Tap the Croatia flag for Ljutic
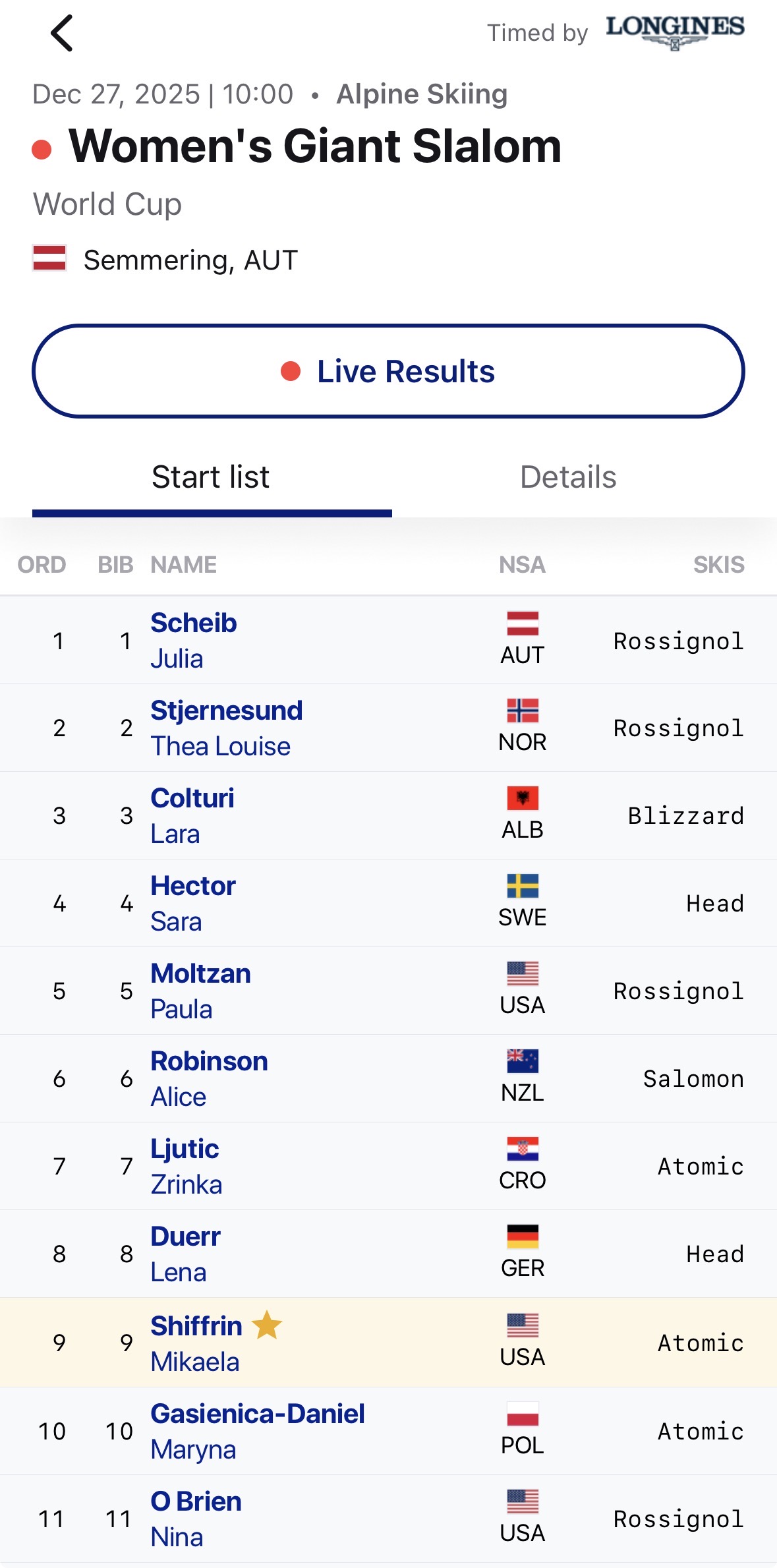The width and height of the screenshot is (777, 1568). (x=523, y=1149)
